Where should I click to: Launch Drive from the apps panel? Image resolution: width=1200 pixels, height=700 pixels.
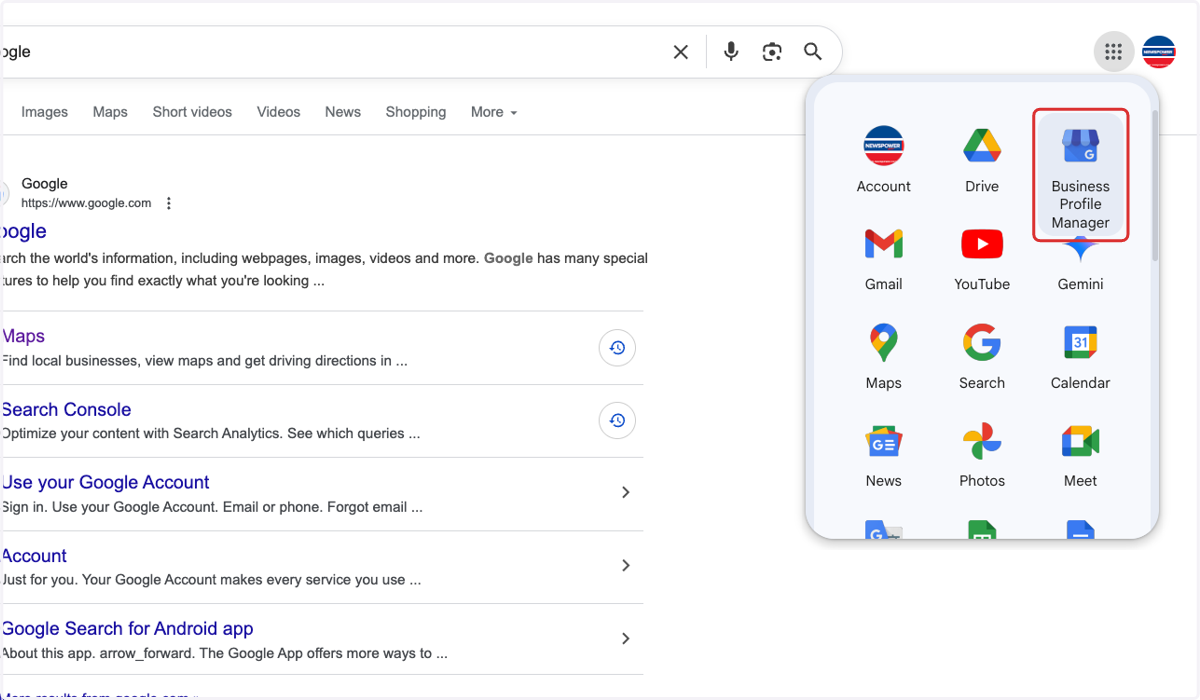982,160
